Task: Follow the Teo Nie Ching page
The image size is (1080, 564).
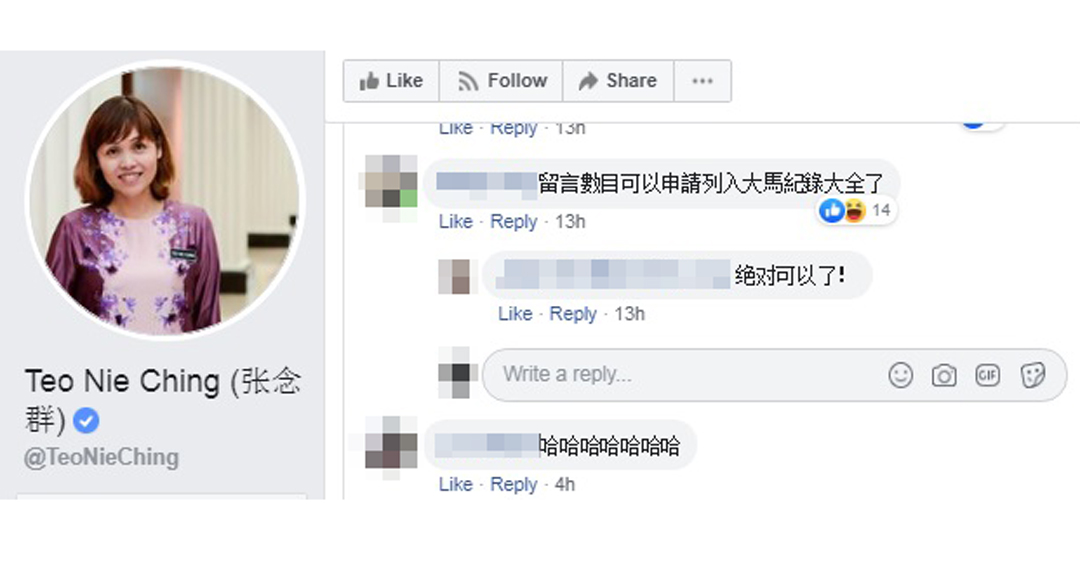Action: tap(501, 81)
